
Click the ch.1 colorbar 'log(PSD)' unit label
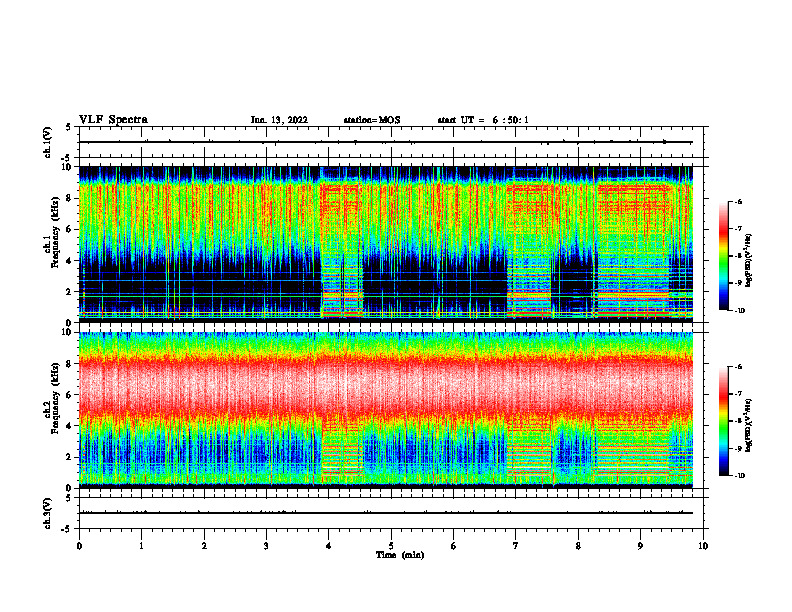click(749, 261)
